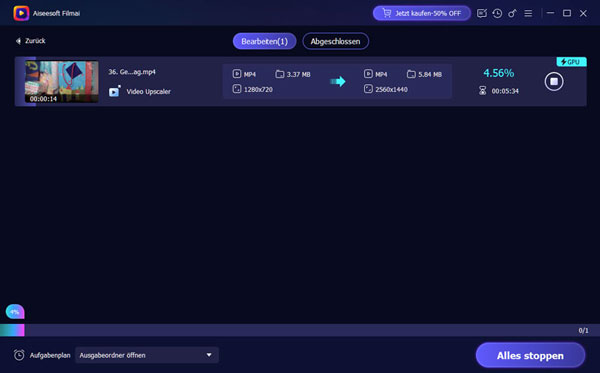Click the output size folder icon at 5.84 MB

tap(411, 74)
